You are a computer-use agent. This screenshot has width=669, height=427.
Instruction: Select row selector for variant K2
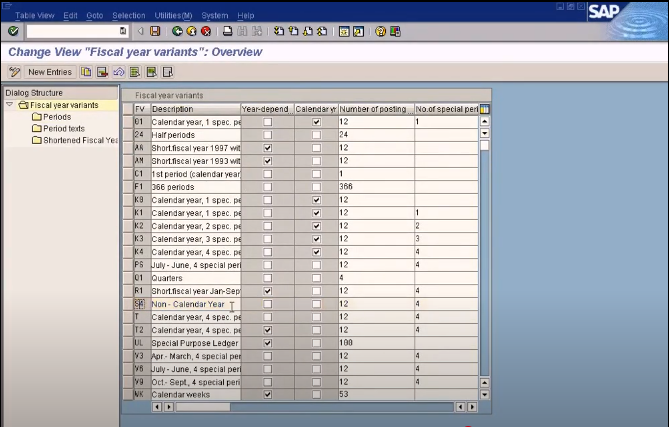click(128, 226)
